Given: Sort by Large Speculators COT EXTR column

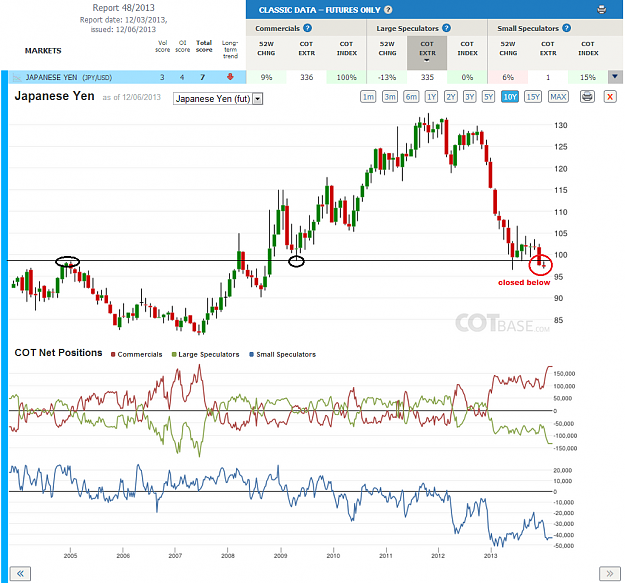Looking at the screenshot, I should tap(427, 52).
